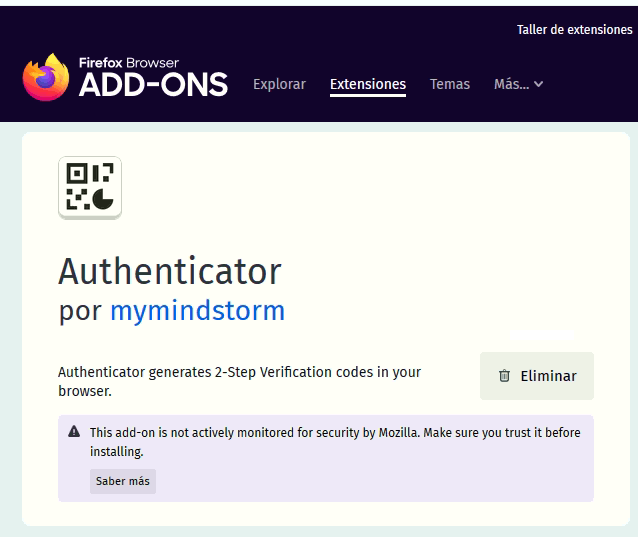Click the trash can icon
The image size is (638, 537).
tap(504, 376)
